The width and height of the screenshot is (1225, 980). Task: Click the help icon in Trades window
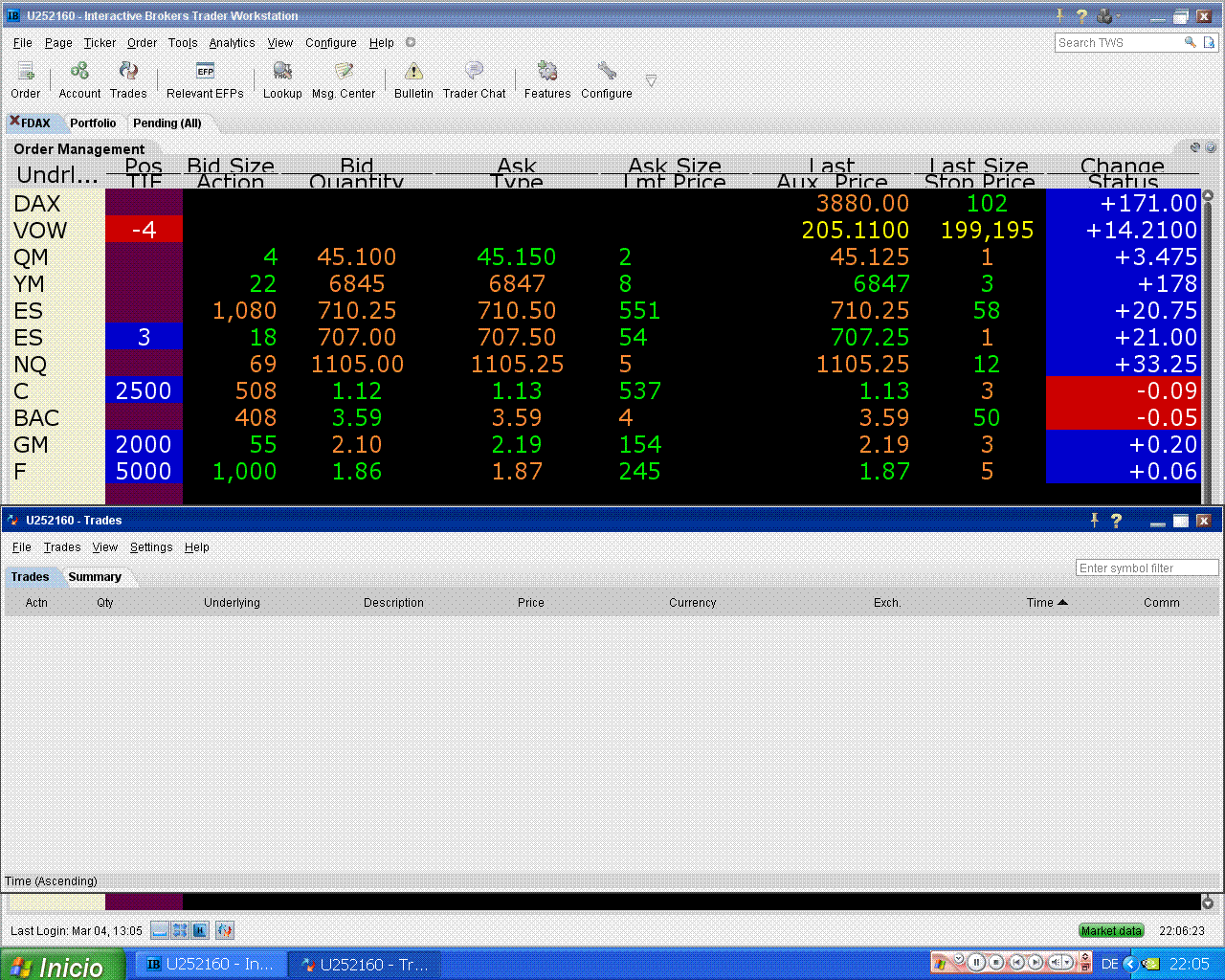(1116, 521)
